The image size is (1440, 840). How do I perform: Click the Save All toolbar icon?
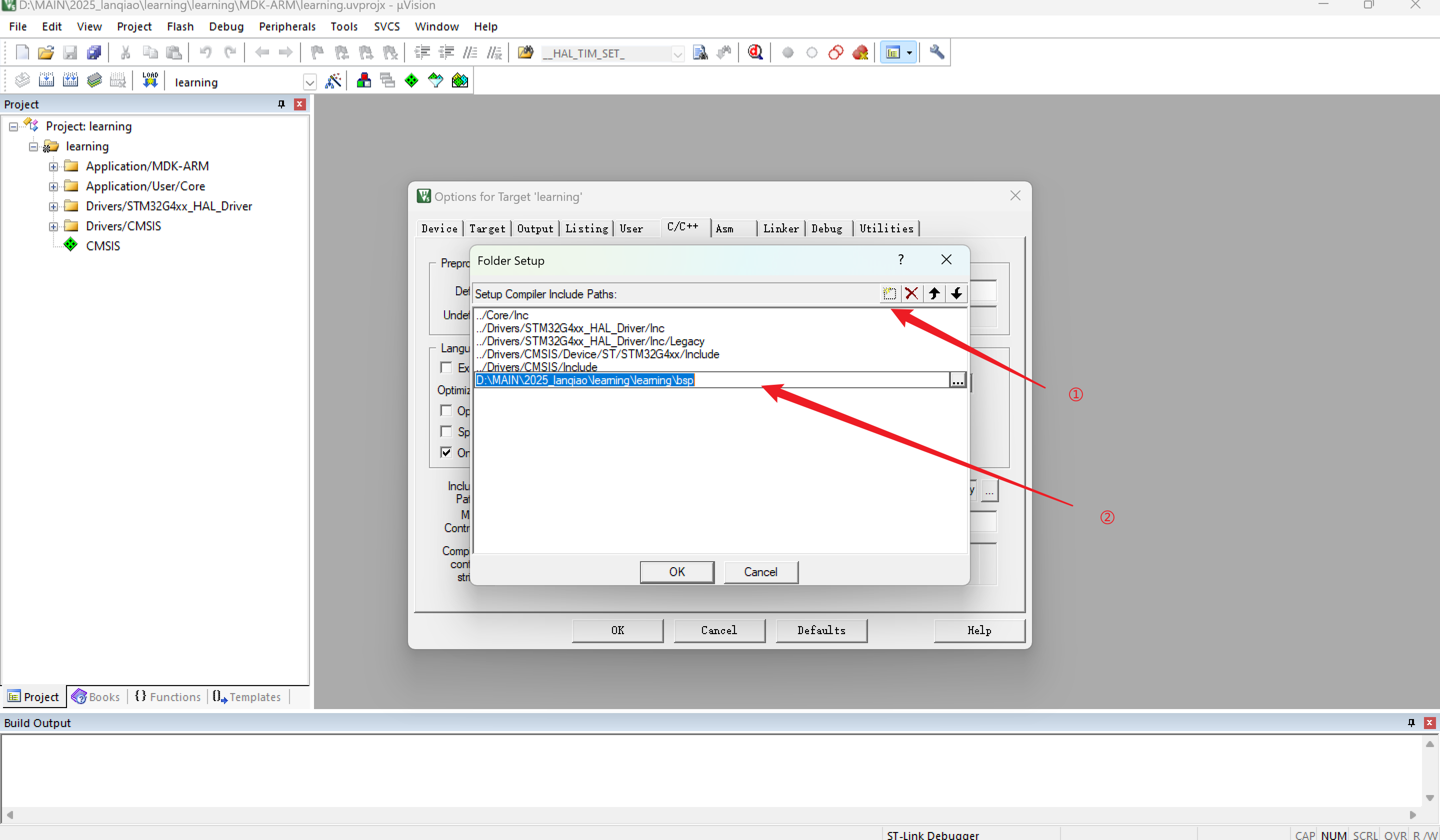[93, 52]
